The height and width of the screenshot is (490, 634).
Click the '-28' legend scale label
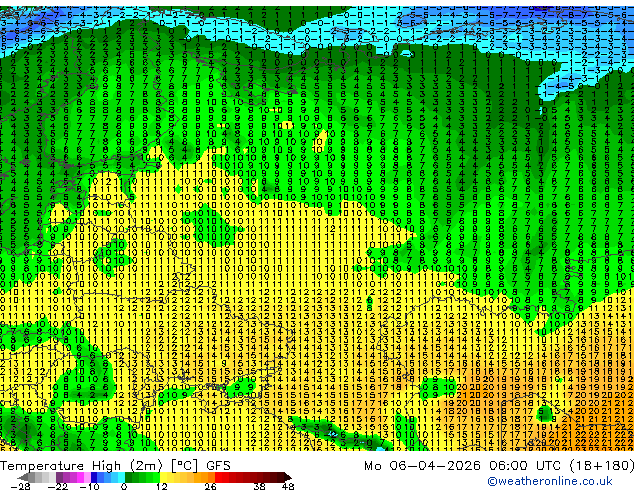[20, 486]
